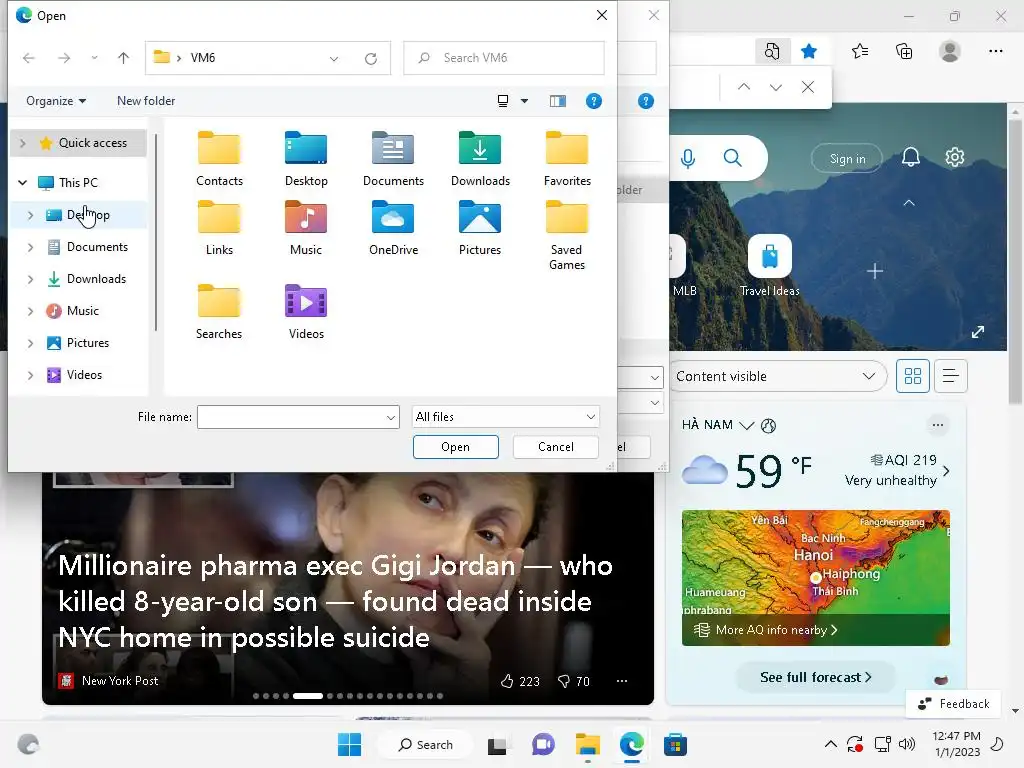
Task: Open the Contacts folder
Action: click(x=219, y=159)
